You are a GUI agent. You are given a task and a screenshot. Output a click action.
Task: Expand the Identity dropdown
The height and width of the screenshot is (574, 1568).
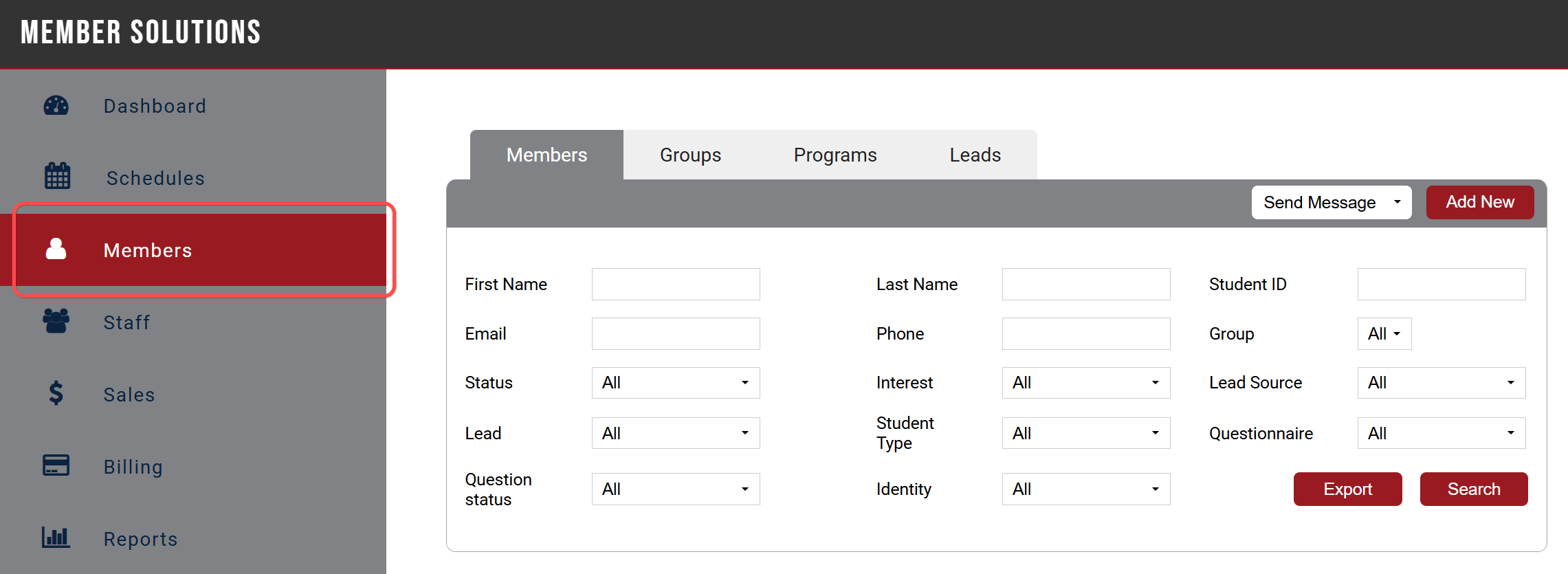click(1086, 489)
